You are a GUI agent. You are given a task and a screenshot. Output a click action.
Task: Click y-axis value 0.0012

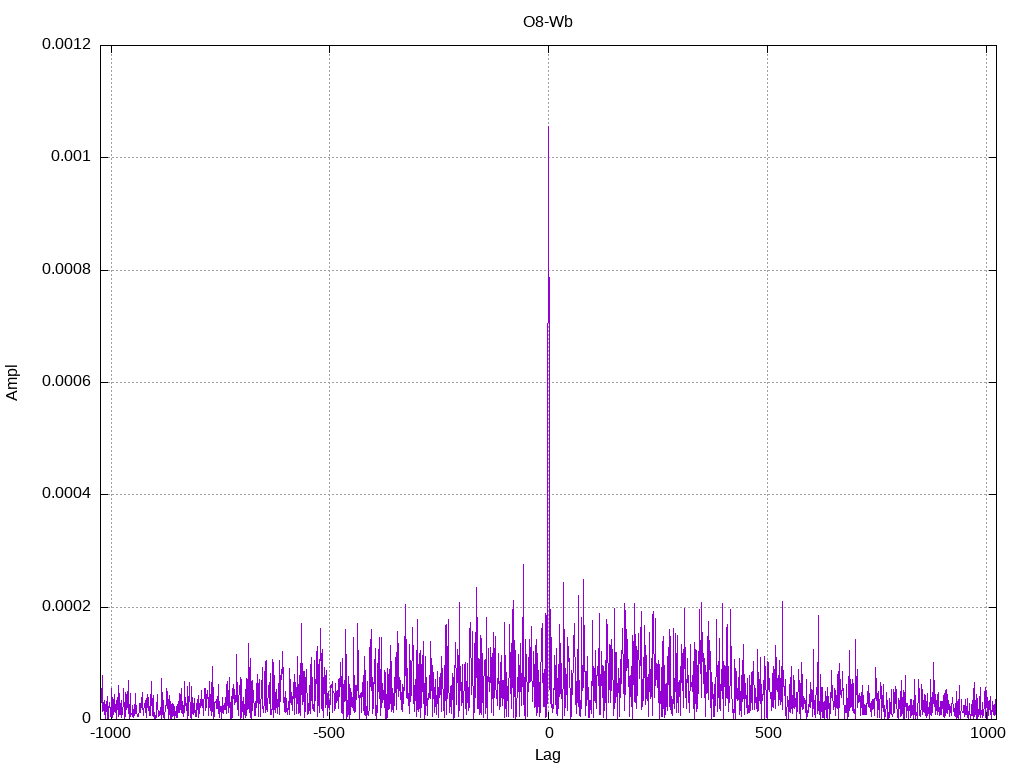(67, 44)
